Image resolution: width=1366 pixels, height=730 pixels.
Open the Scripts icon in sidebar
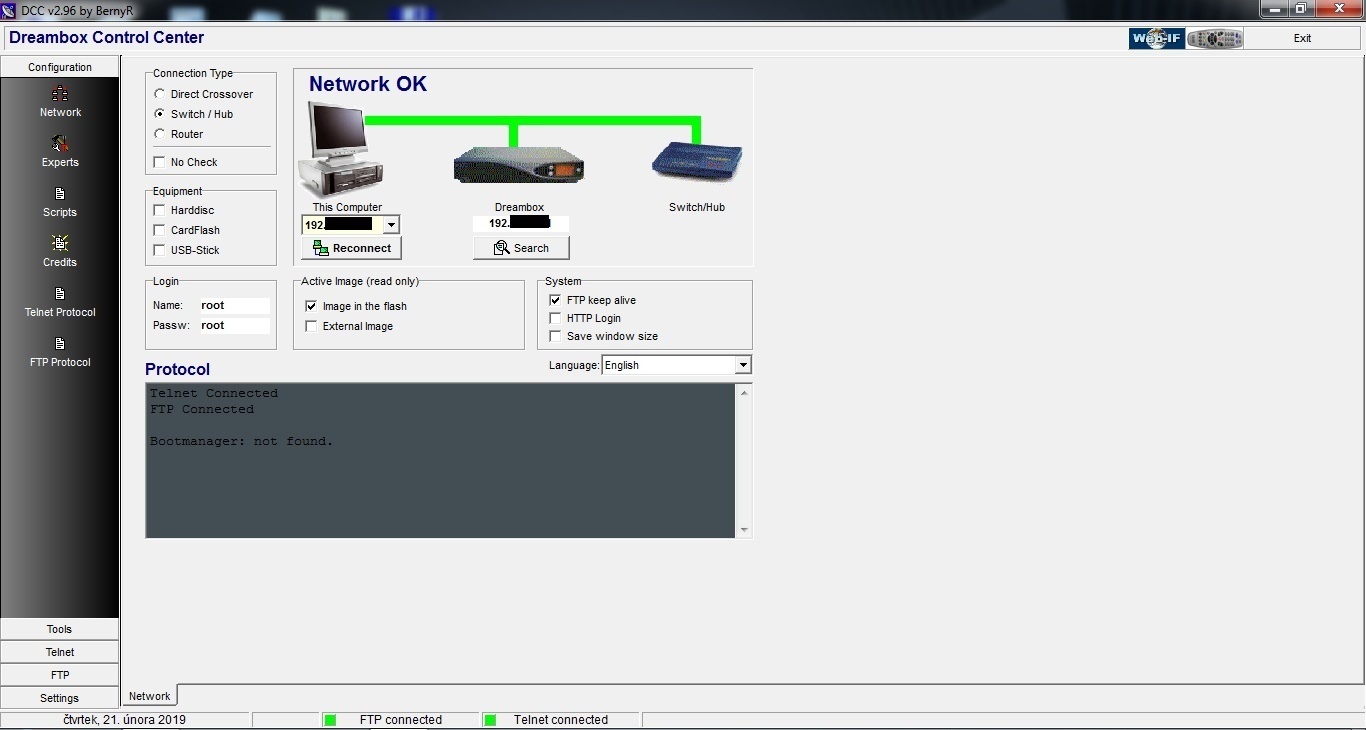coord(60,194)
